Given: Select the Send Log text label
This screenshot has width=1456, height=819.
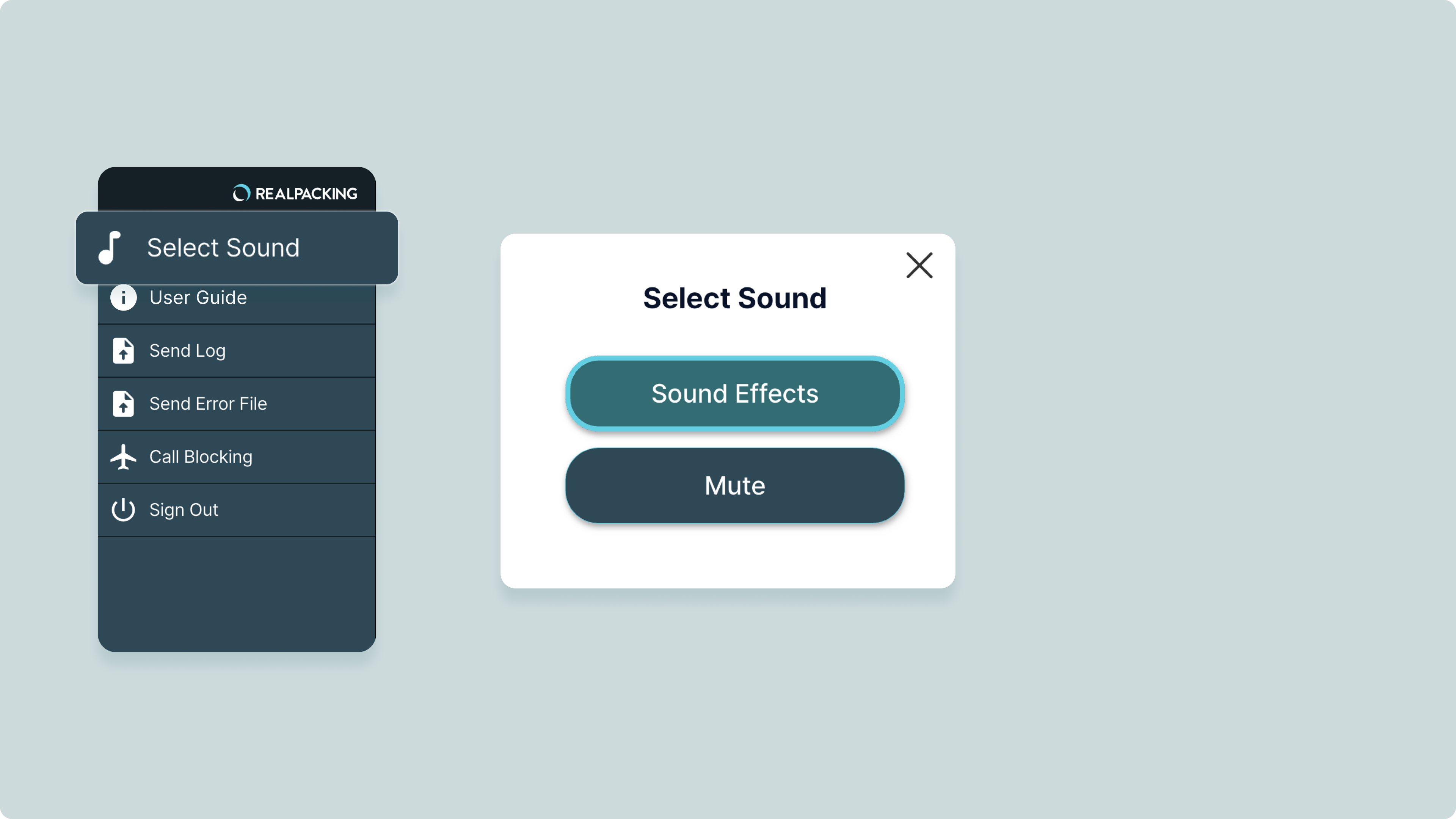Looking at the screenshot, I should (187, 350).
